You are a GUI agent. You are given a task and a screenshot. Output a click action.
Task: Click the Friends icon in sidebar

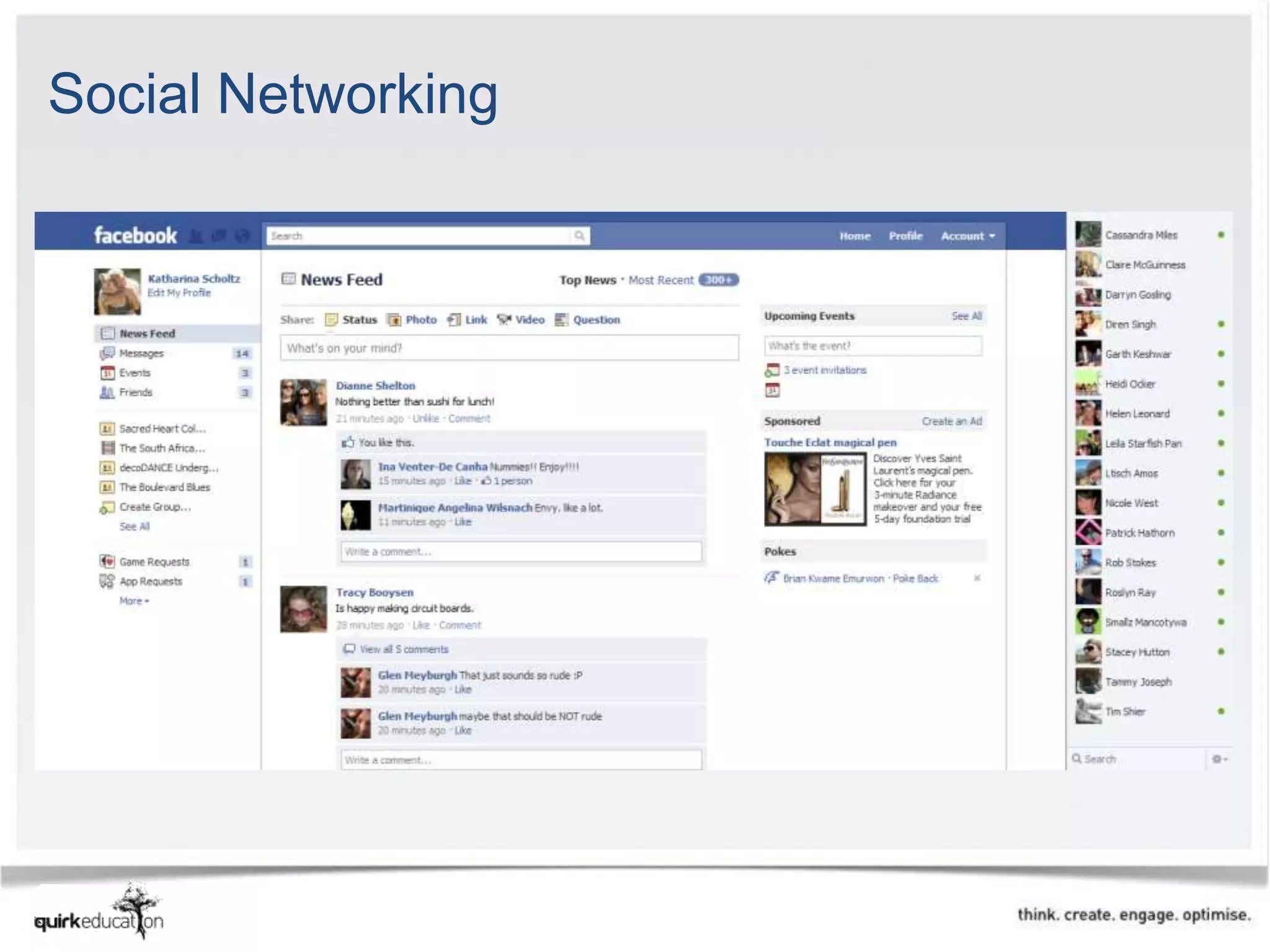[107, 392]
